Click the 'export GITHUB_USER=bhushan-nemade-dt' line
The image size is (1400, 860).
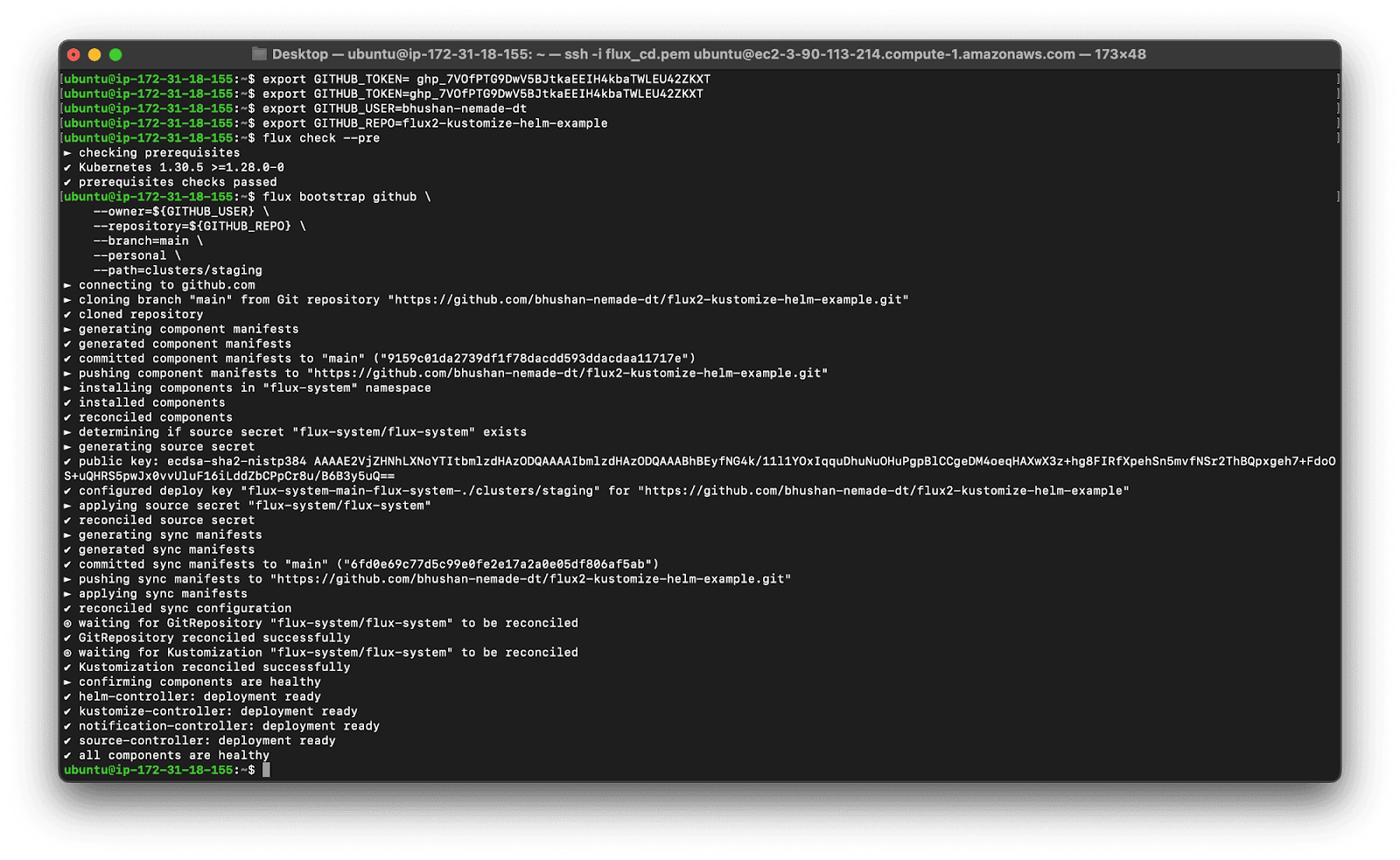coord(395,108)
